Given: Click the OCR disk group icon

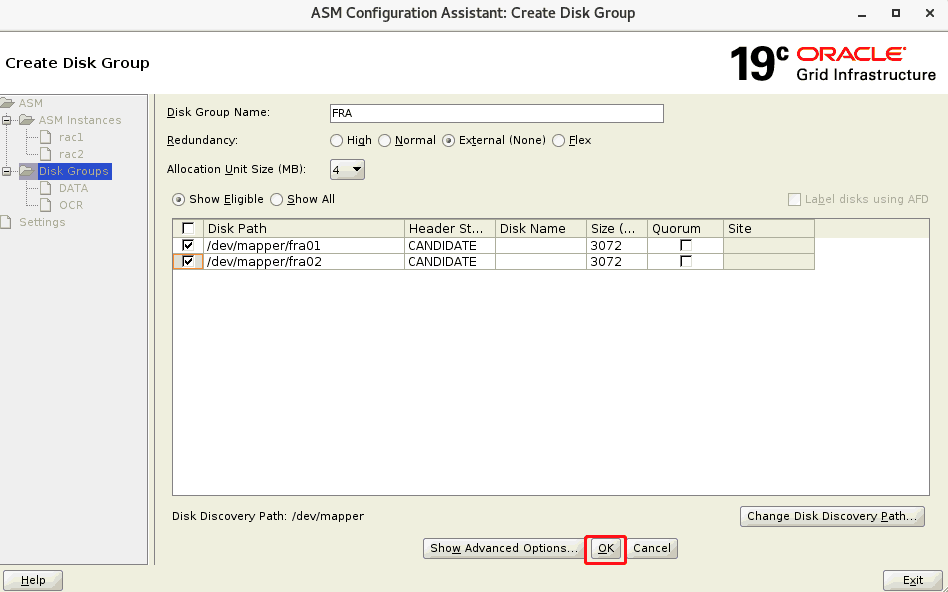Looking at the screenshot, I should point(45,205).
